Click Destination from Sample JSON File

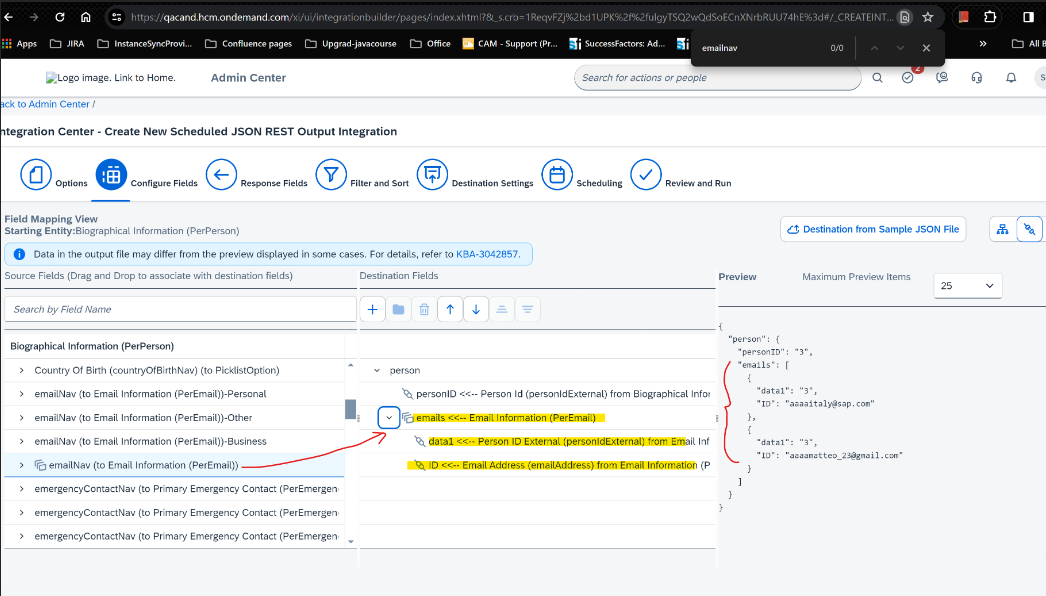pos(873,230)
